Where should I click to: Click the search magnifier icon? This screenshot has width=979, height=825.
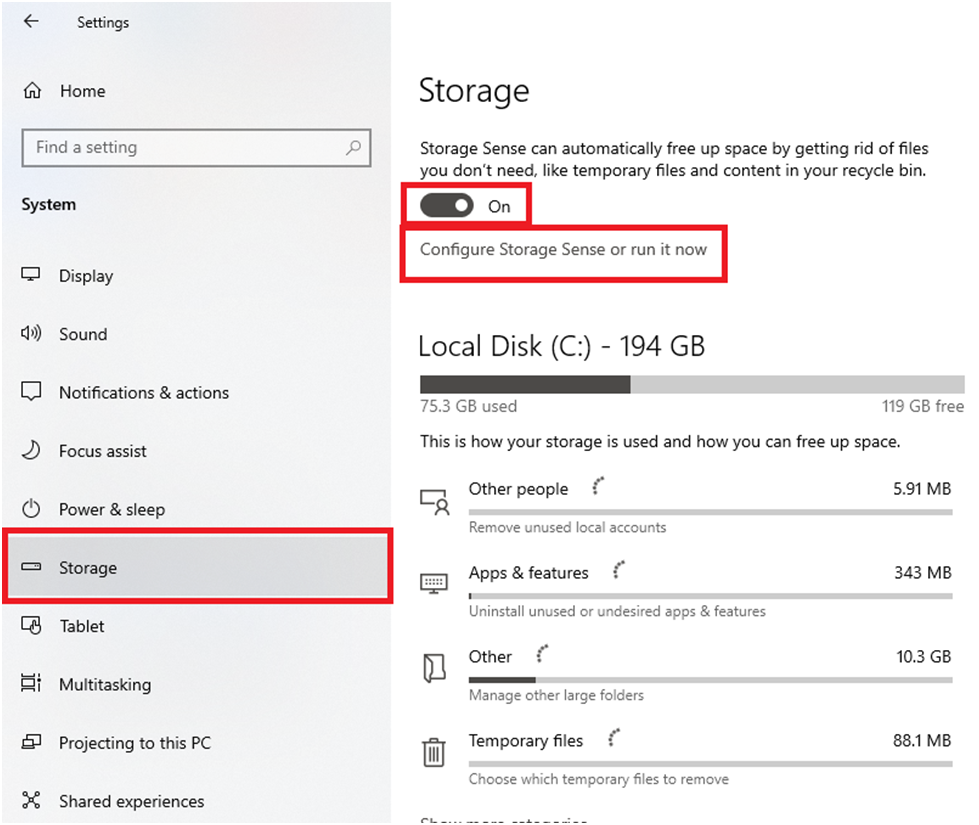[353, 147]
